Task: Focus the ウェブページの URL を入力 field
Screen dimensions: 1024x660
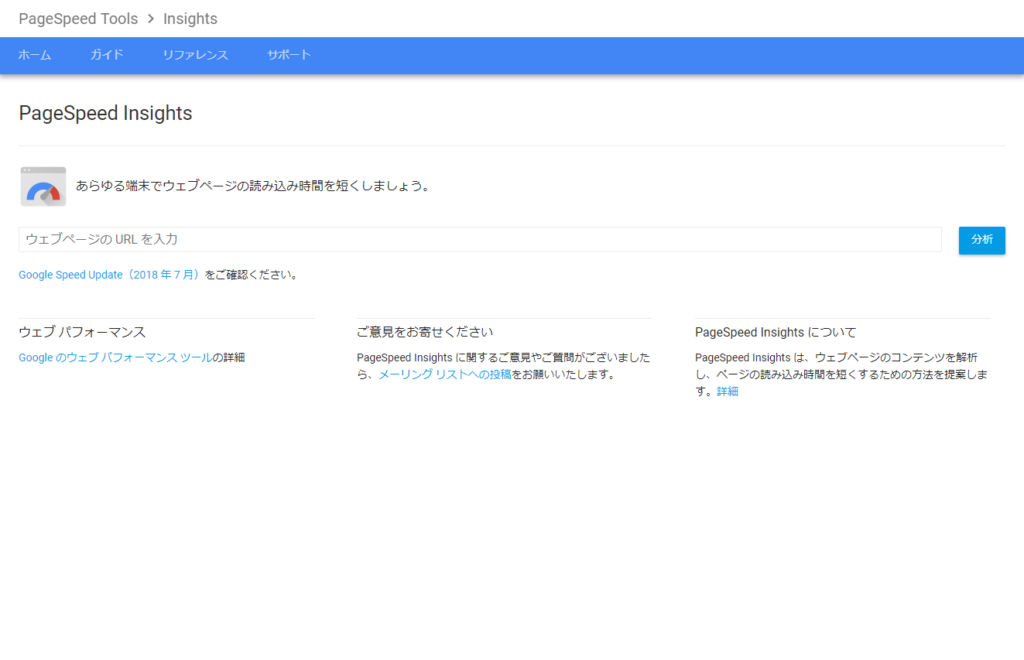Action: coord(480,240)
